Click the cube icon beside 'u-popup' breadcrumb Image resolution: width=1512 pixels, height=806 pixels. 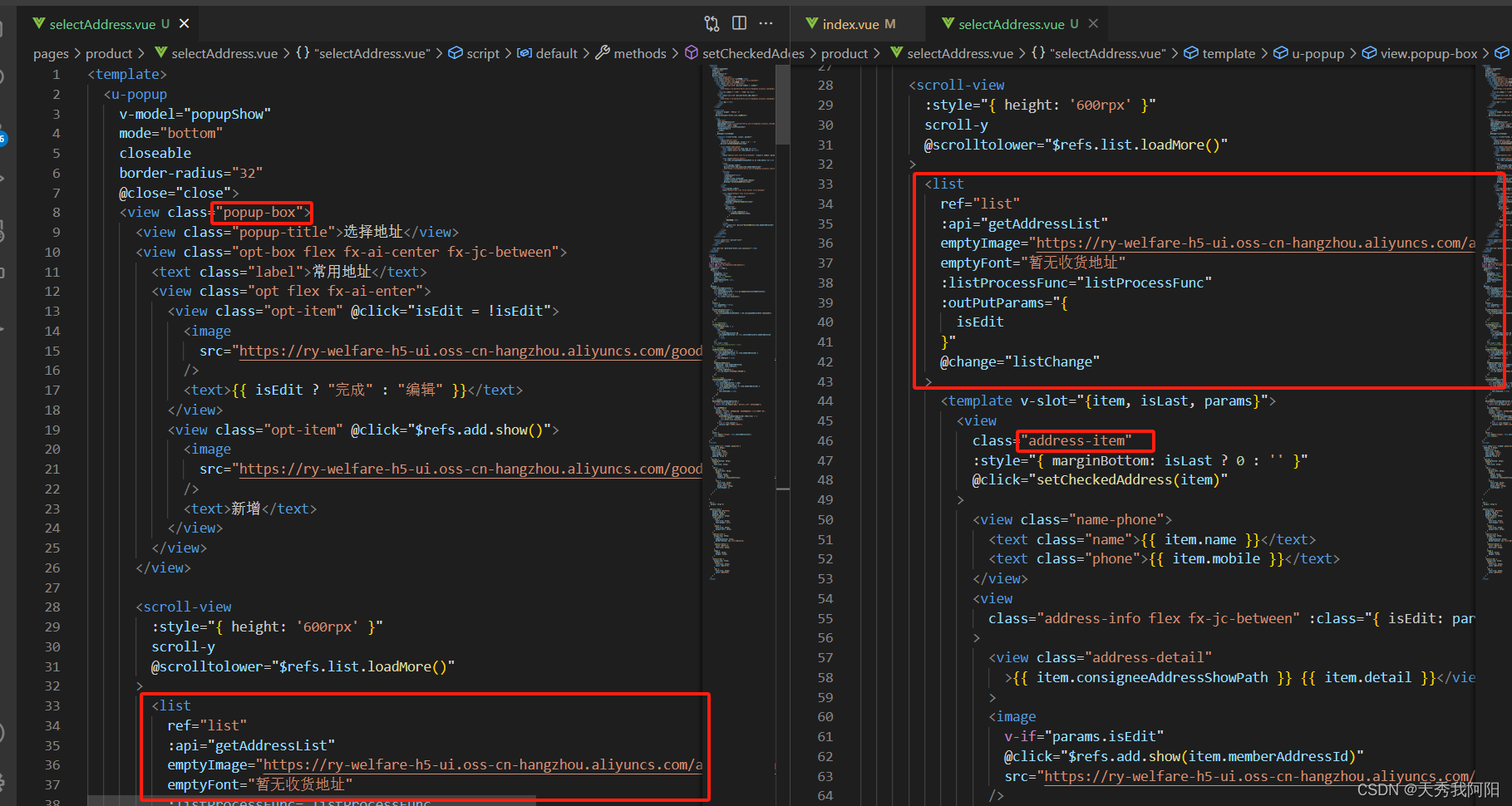click(x=1281, y=53)
